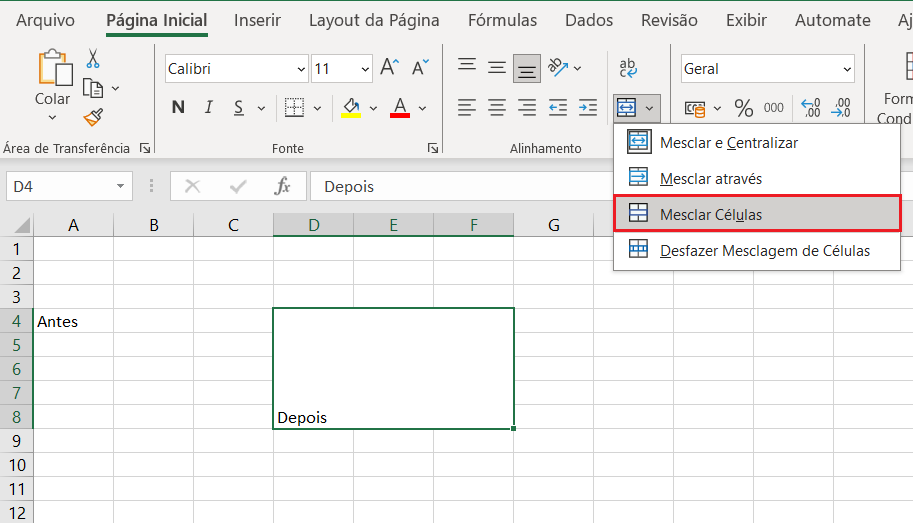Switch to the Inserir tab

(x=257, y=20)
